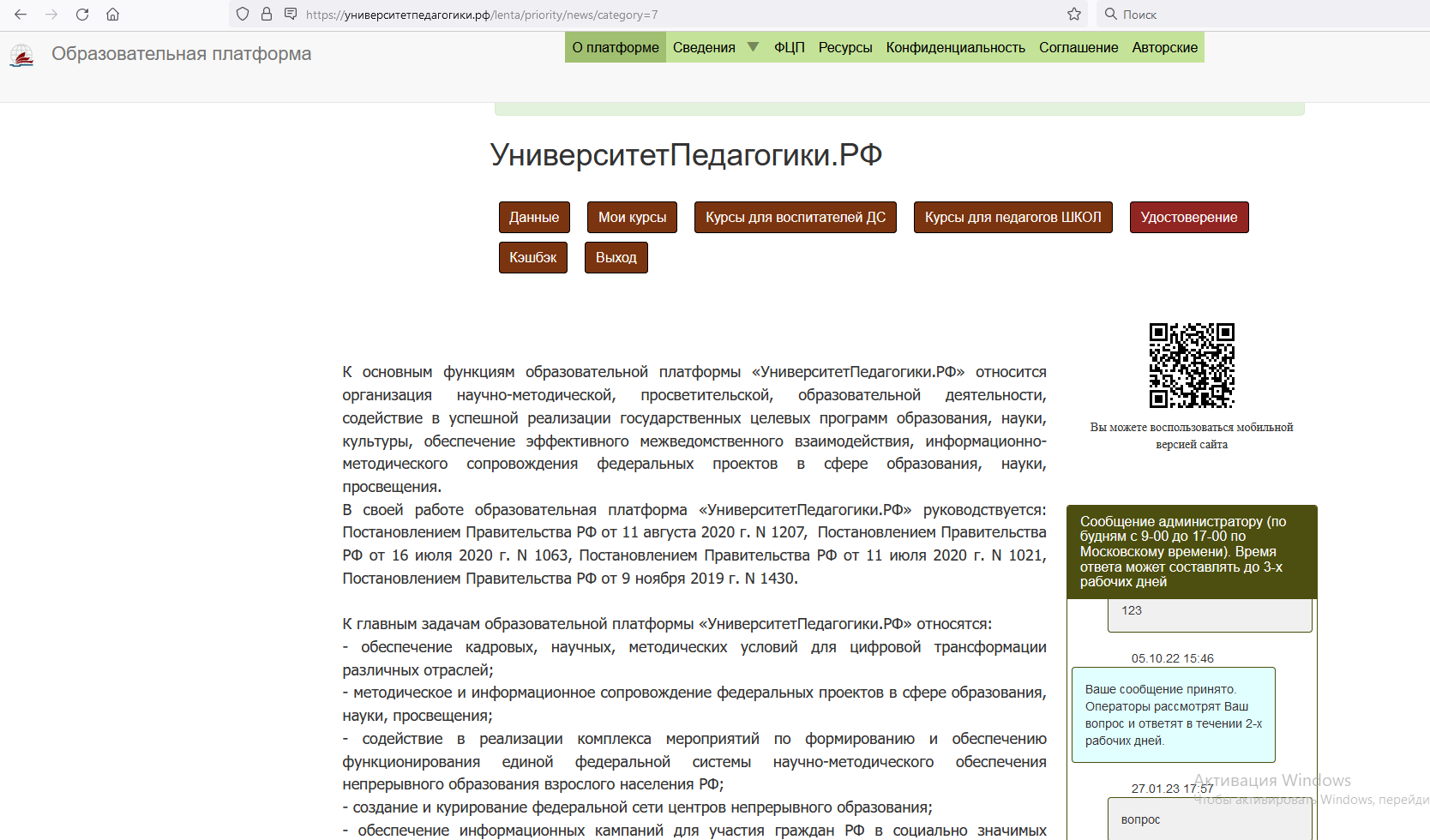The height and width of the screenshot is (840, 1430).
Task: Go to browser home page icon
Action: pos(112,15)
